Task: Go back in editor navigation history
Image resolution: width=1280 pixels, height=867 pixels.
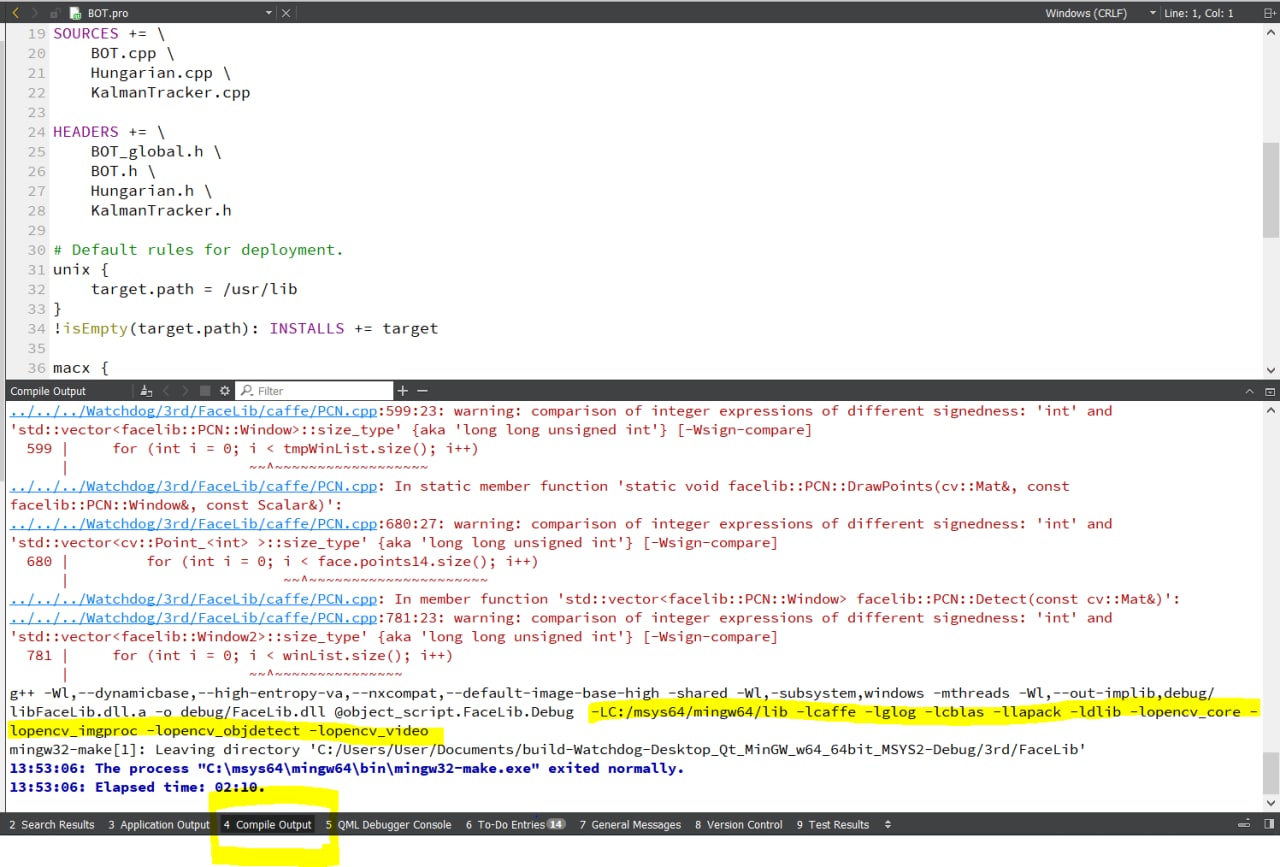Action: pos(15,13)
